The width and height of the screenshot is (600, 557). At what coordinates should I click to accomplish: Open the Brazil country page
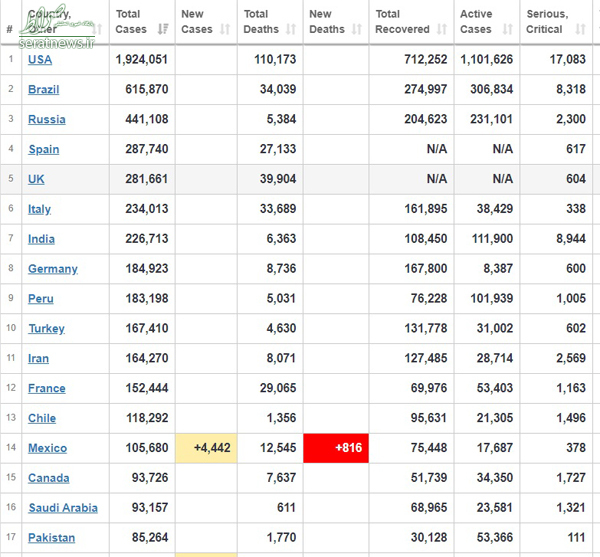coord(43,90)
